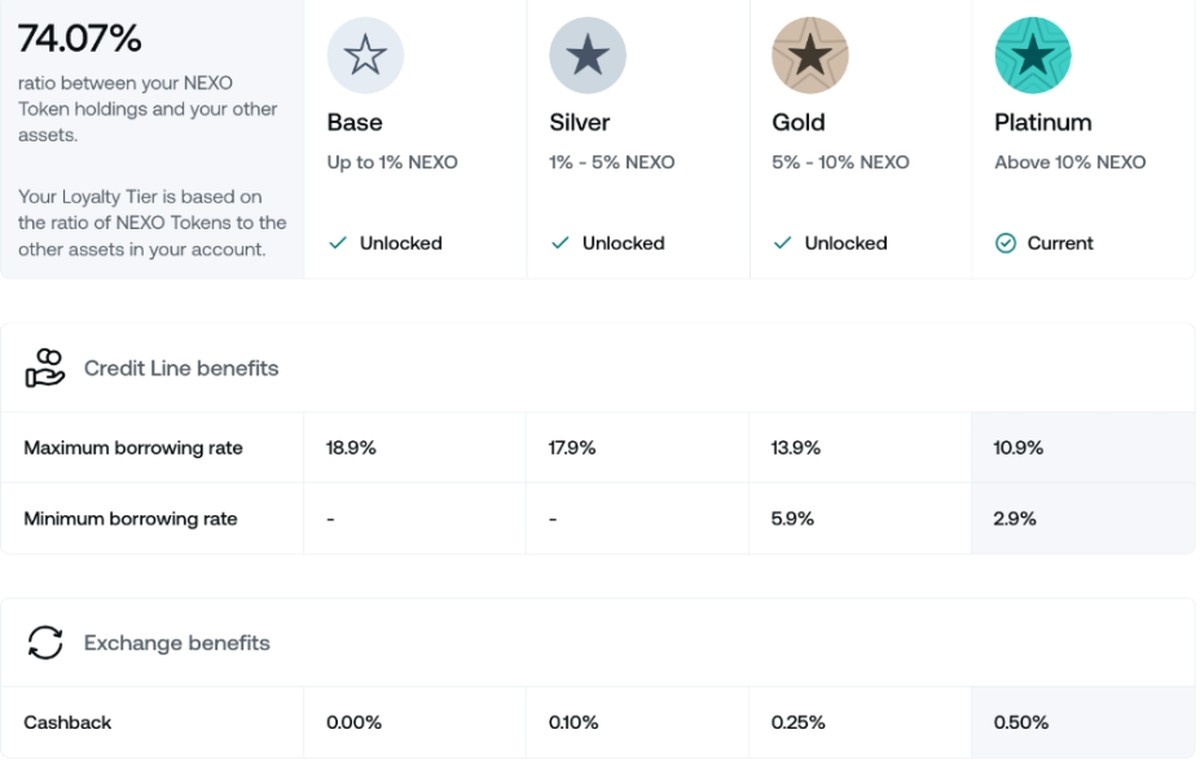Select the Platinum tier heading
This screenshot has height=765, width=1200.
[x=1042, y=122]
